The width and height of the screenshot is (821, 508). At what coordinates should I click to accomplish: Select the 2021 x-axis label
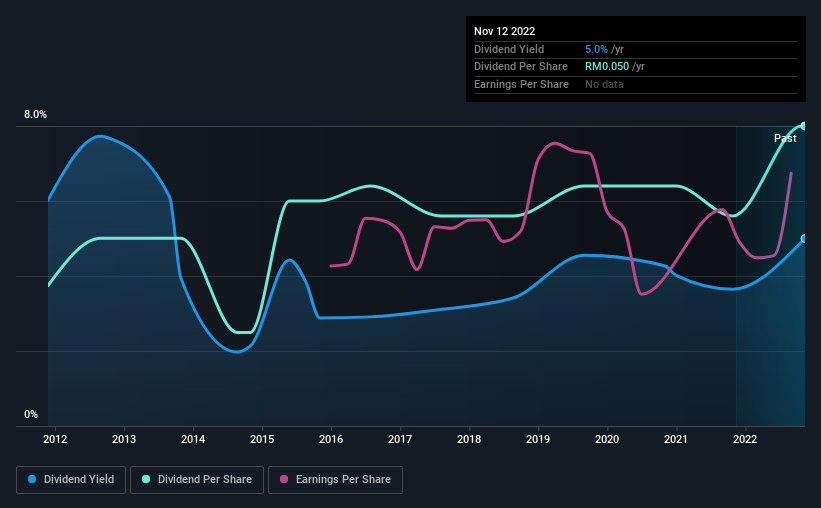tap(676, 439)
